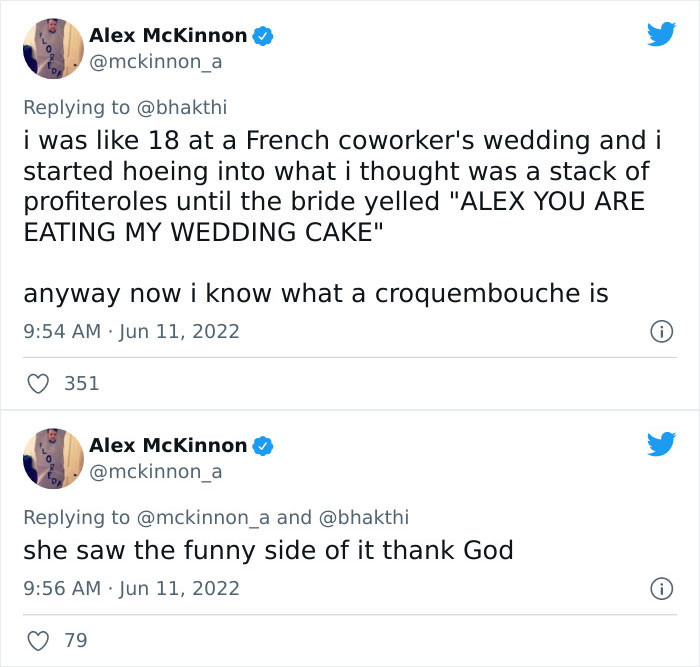Click the verified badge in the first tweet
This screenshot has height=667, width=700.
(x=263, y=36)
